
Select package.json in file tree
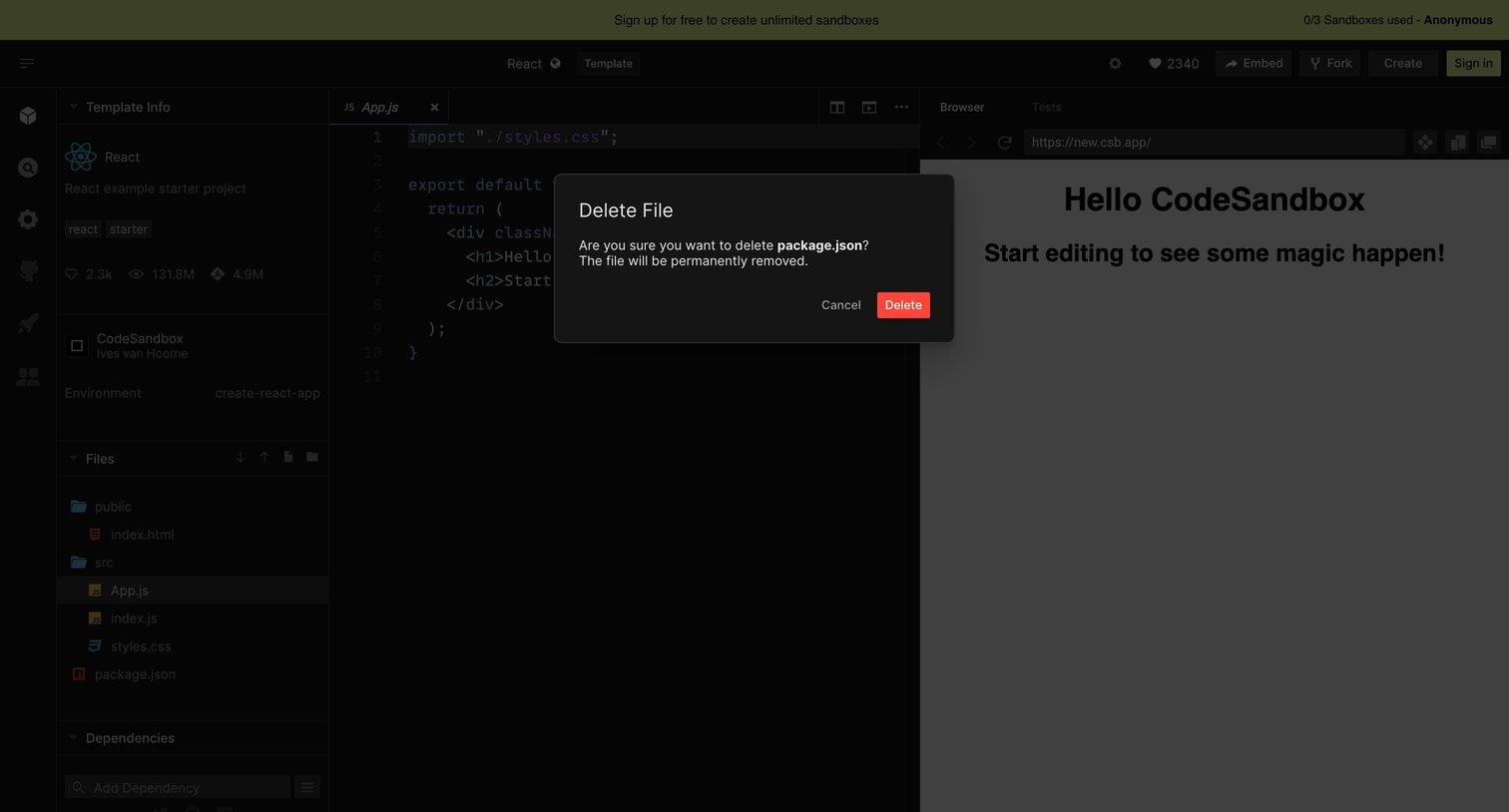(193, 674)
